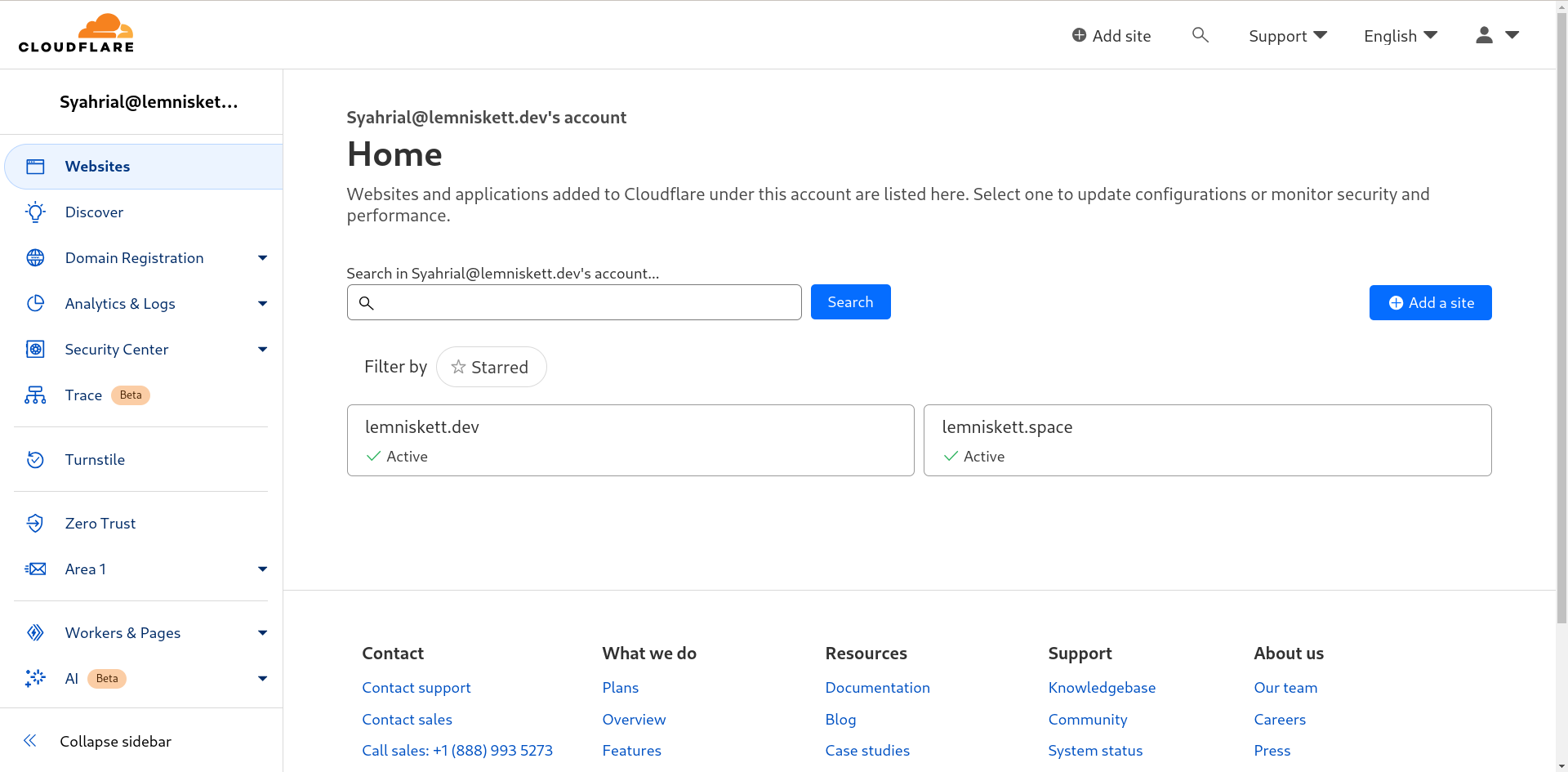Click the Security Center icon
1568x772 pixels.
[x=35, y=350]
